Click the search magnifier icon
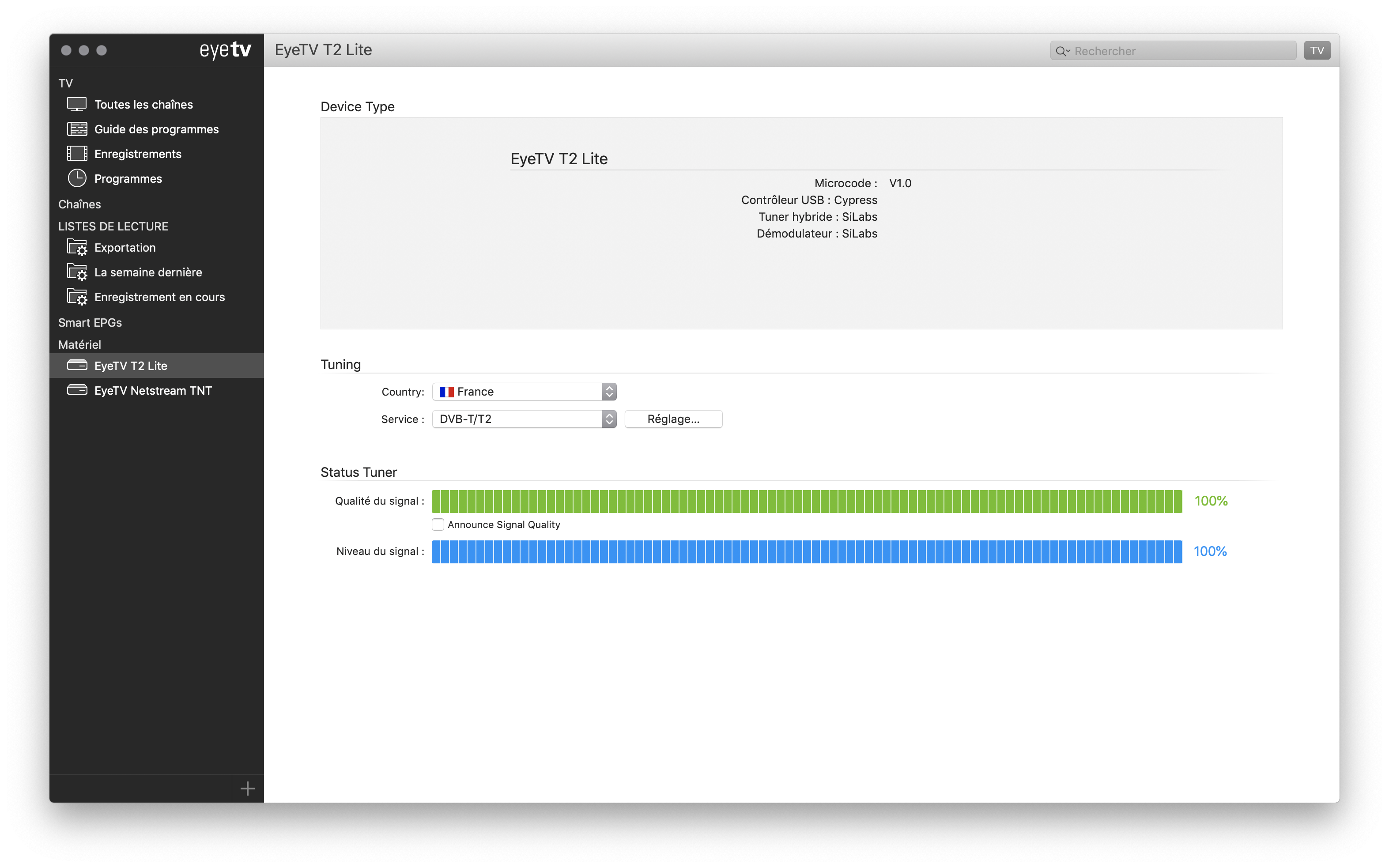 (x=1062, y=51)
